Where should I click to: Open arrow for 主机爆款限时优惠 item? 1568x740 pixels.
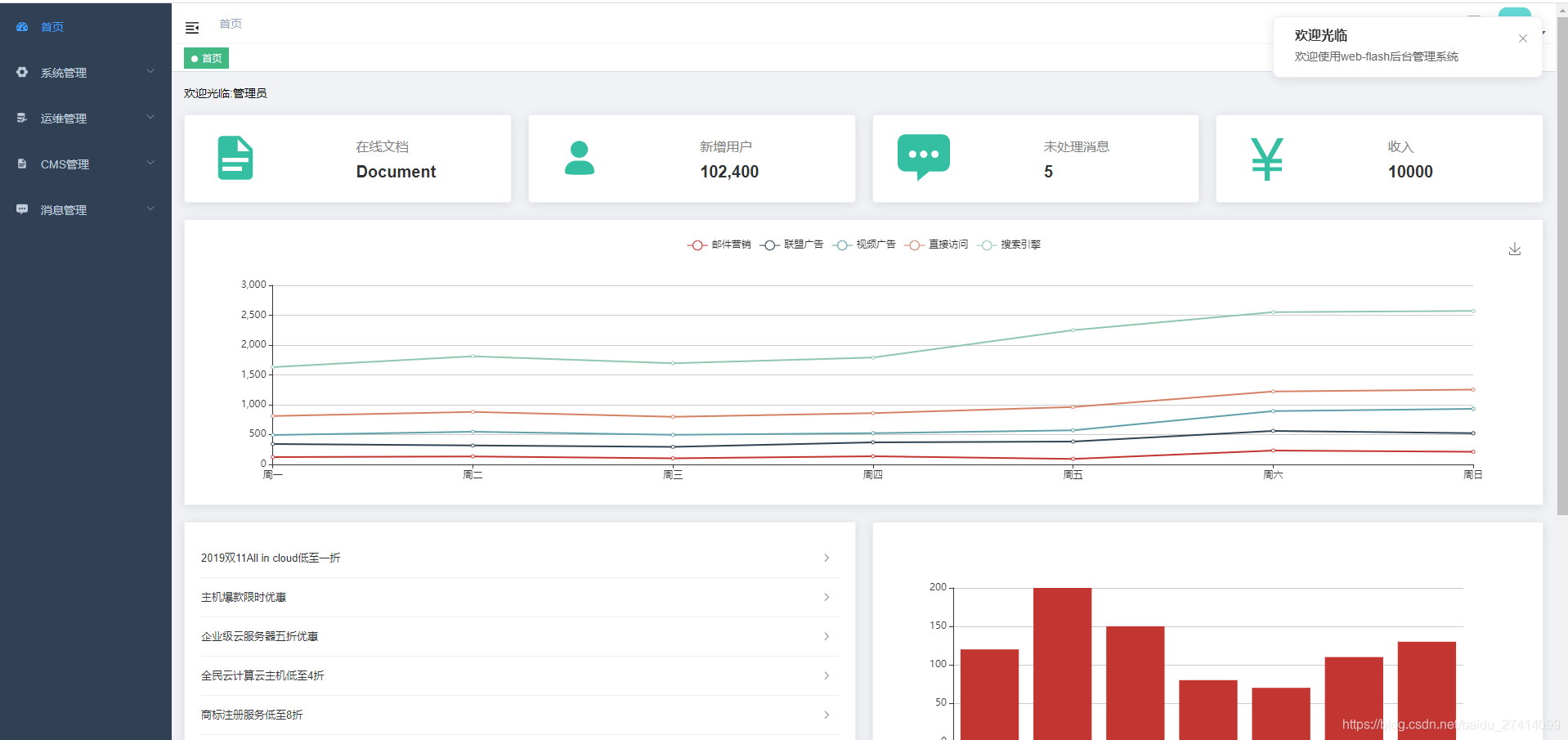tap(827, 597)
